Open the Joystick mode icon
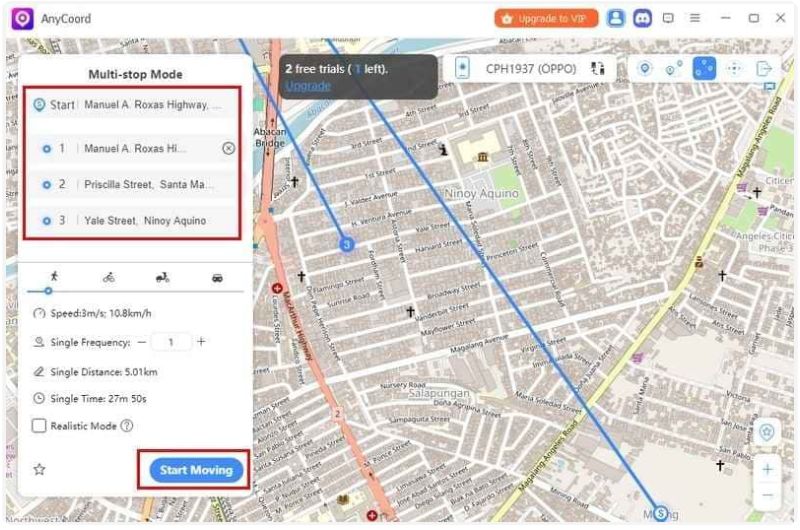 [x=734, y=68]
